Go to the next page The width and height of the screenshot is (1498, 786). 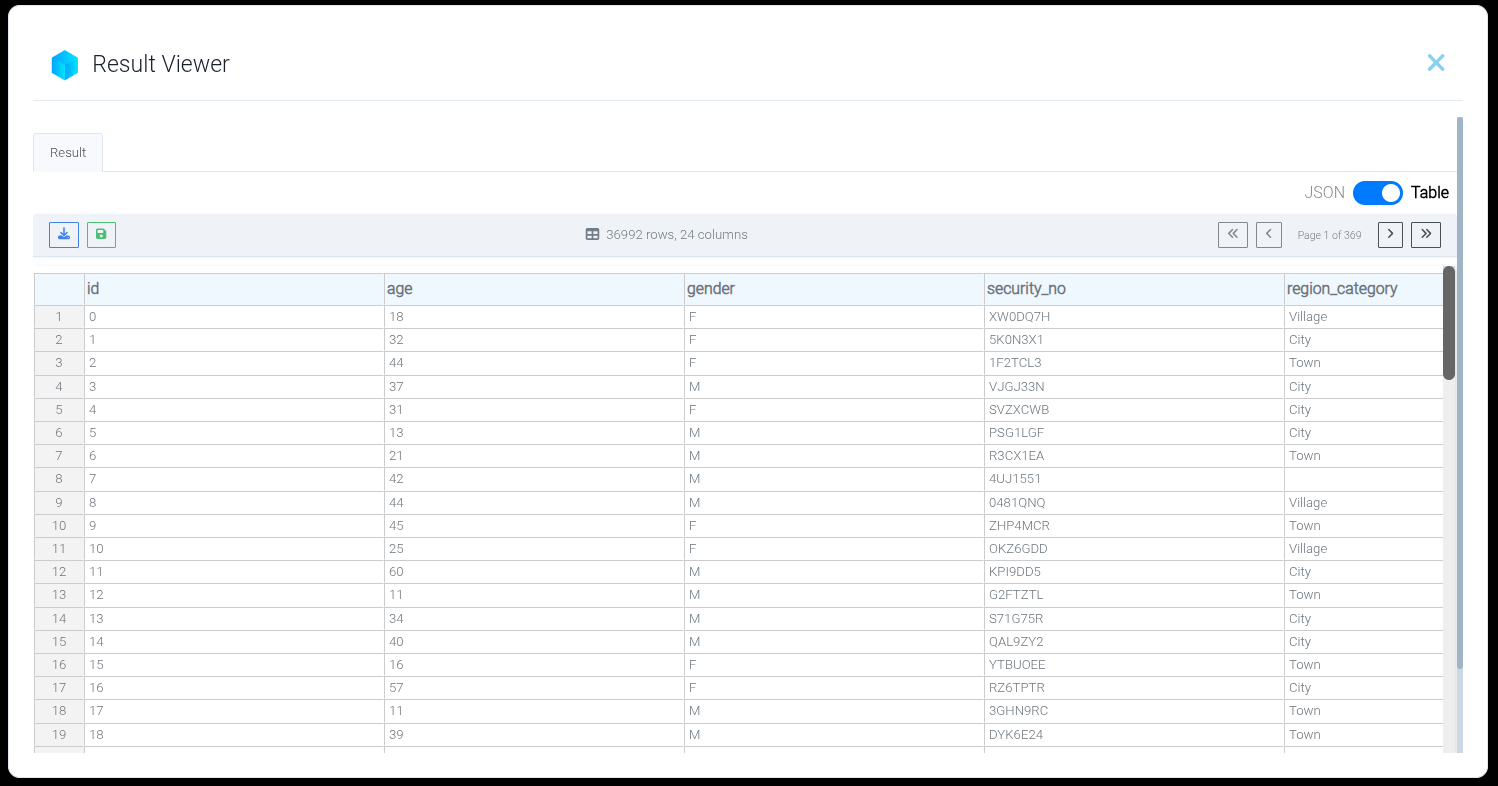tap(1390, 235)
